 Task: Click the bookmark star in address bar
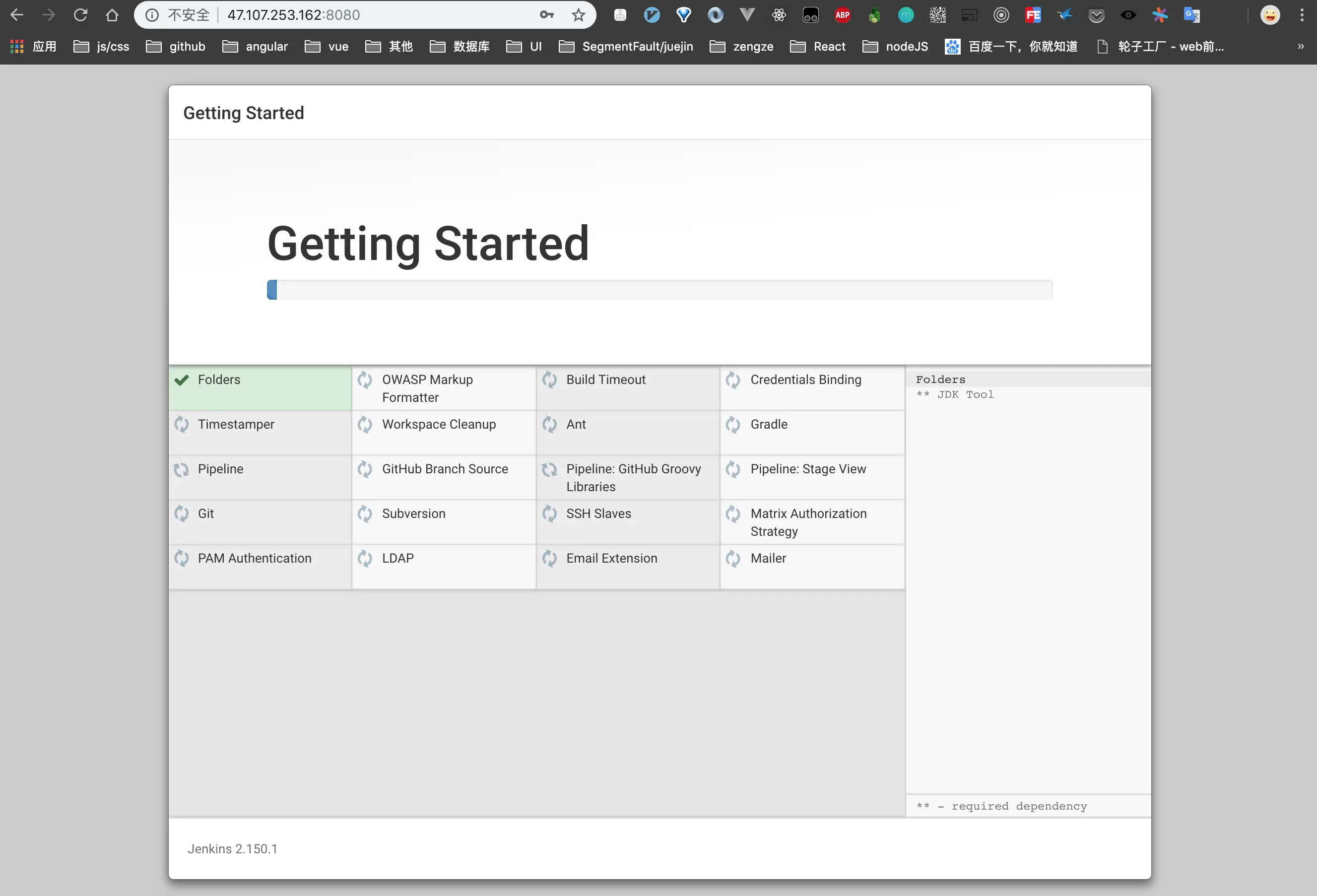point(578,15)
